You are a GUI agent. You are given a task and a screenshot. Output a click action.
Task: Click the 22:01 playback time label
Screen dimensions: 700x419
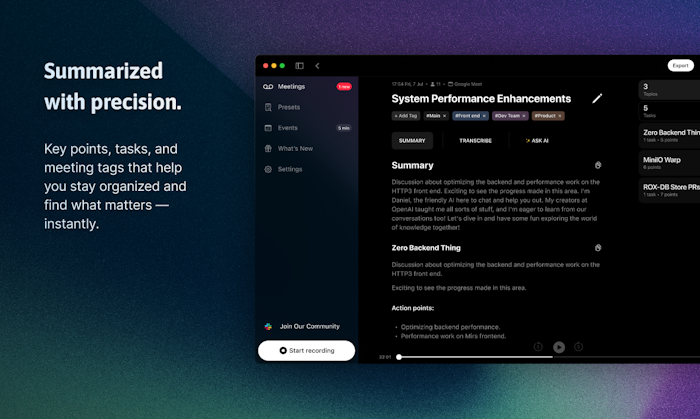click(x=385, y=357)
